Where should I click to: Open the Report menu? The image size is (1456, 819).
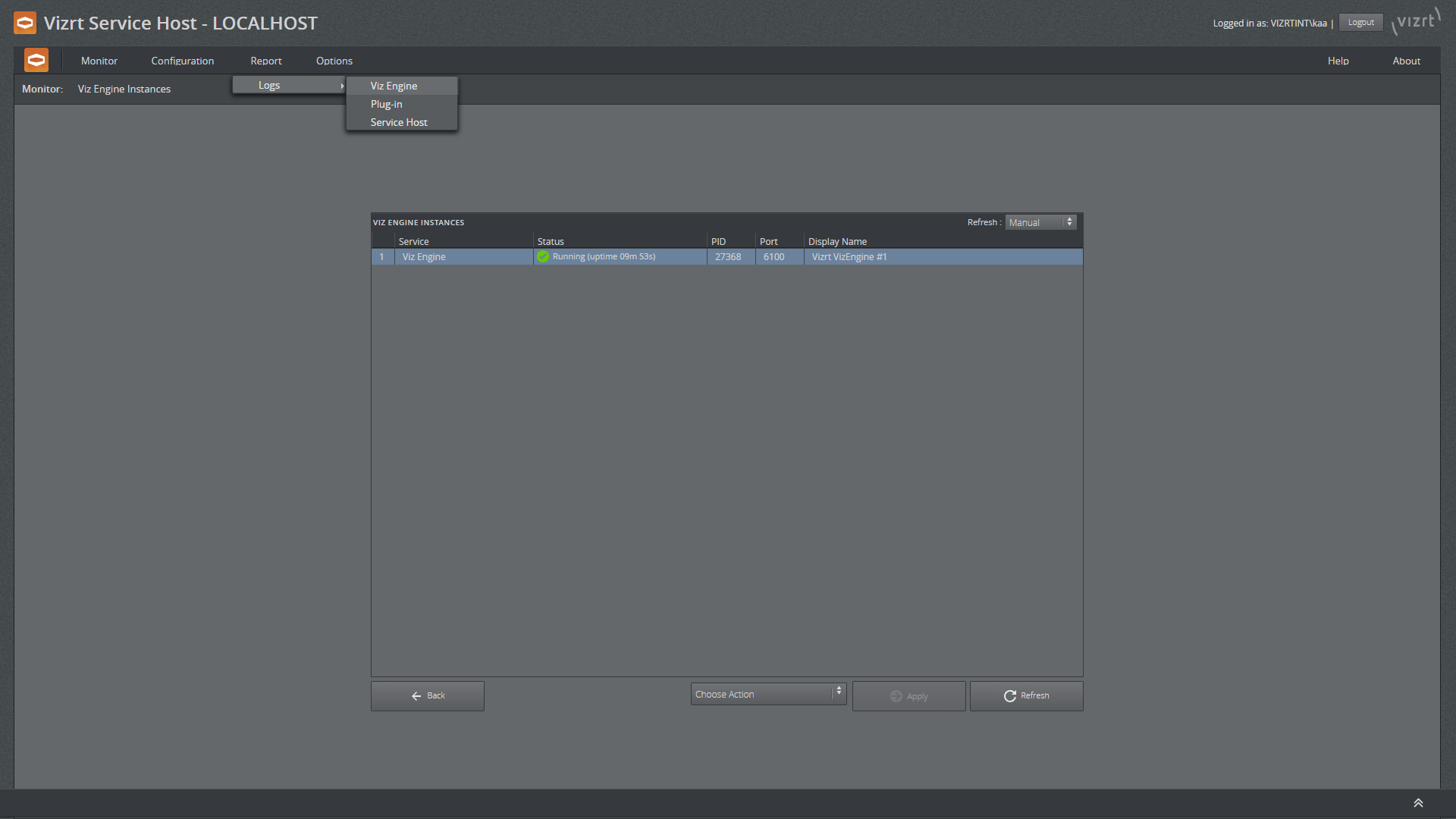266,61
